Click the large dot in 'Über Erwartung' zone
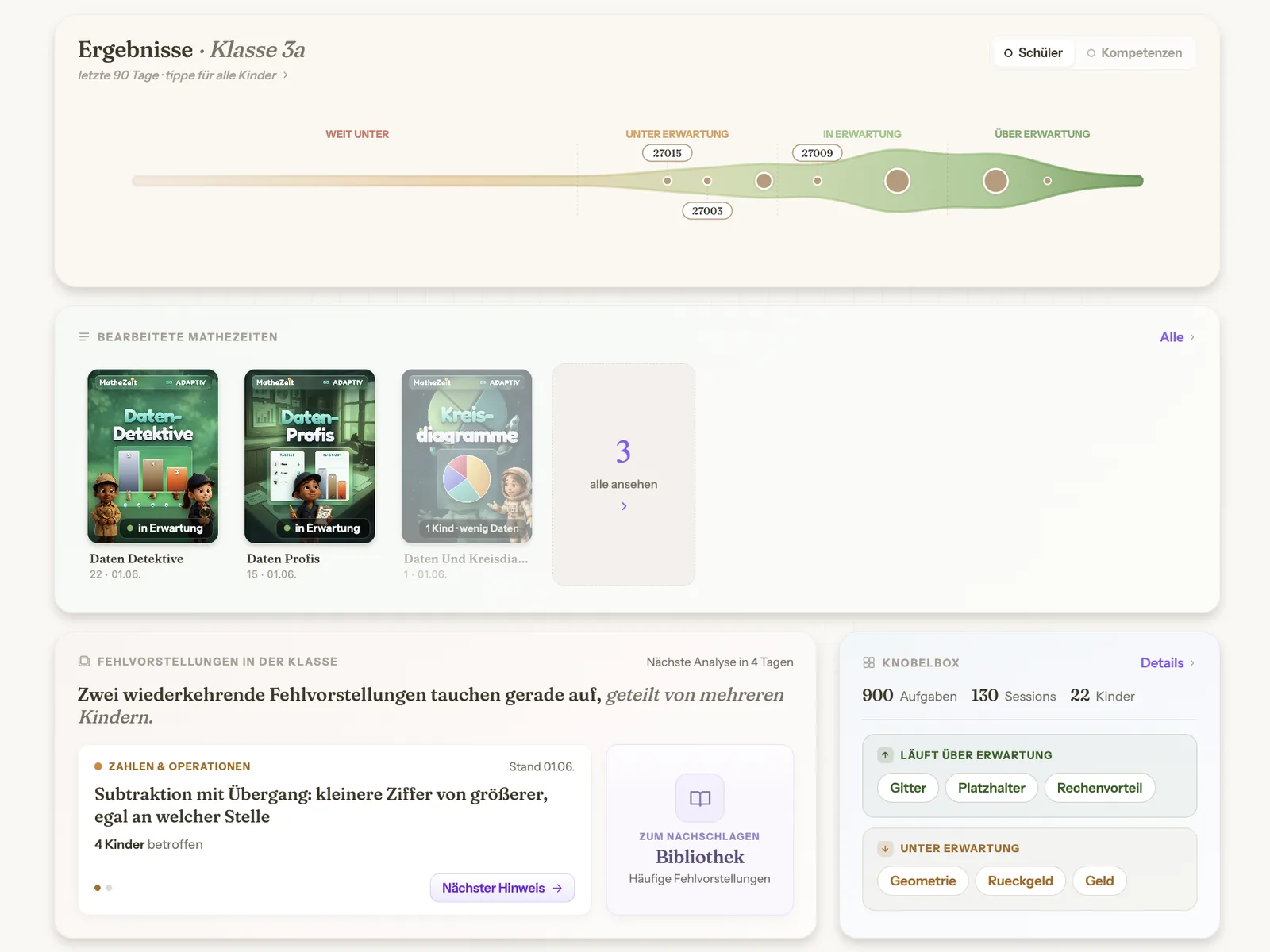This screenshot has height=952, width=1270. tap(995, 181)
